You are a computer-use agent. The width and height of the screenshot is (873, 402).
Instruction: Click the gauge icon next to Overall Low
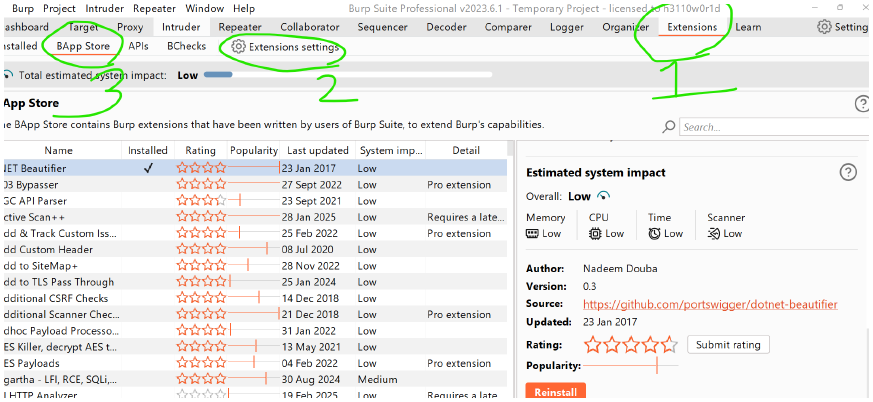[603, 196]
